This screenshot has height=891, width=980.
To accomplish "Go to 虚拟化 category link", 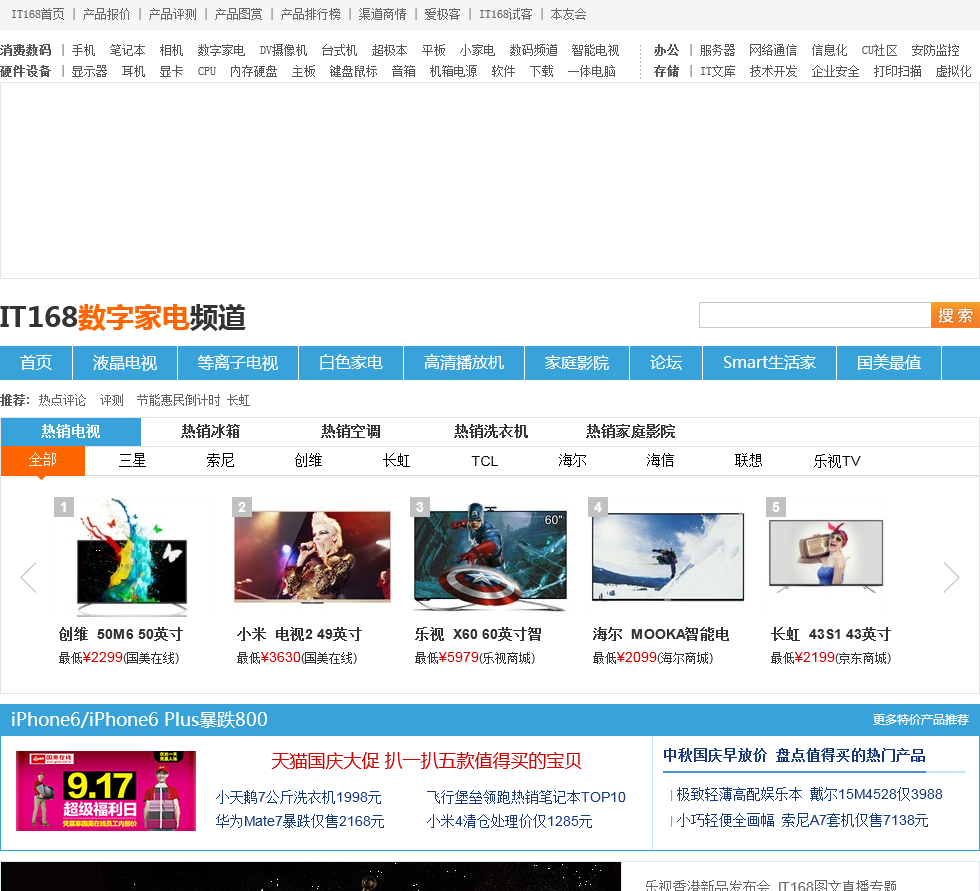I will (953, 72).
